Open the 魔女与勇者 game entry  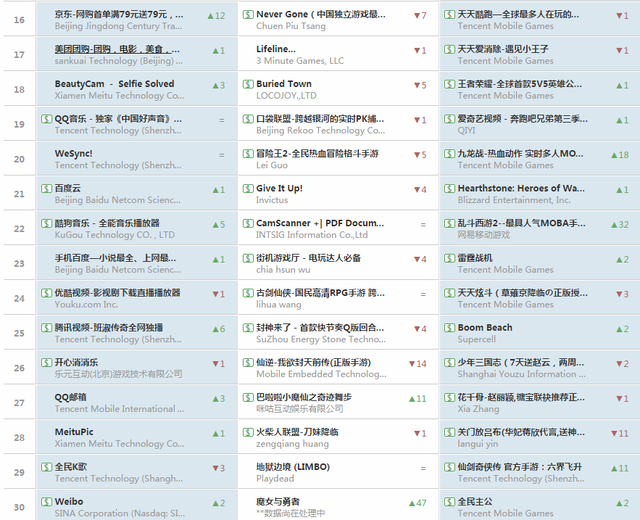pyautogui.click(x=278, y=502)
